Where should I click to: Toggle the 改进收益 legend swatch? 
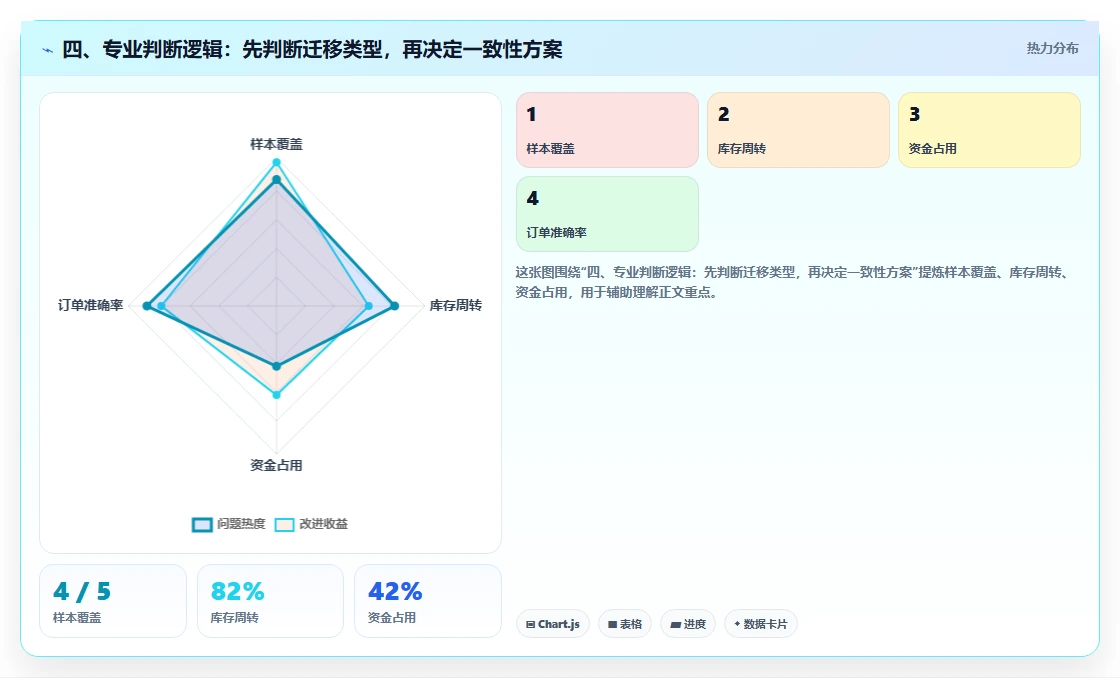click(x=284, y=524)
